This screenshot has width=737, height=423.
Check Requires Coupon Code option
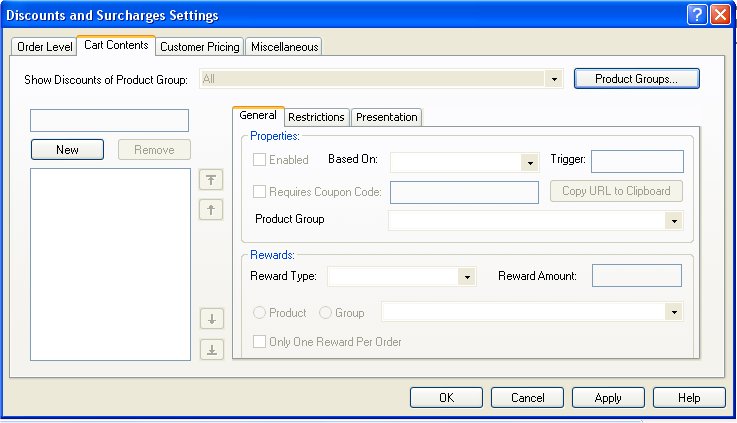(x=260, y=192)
